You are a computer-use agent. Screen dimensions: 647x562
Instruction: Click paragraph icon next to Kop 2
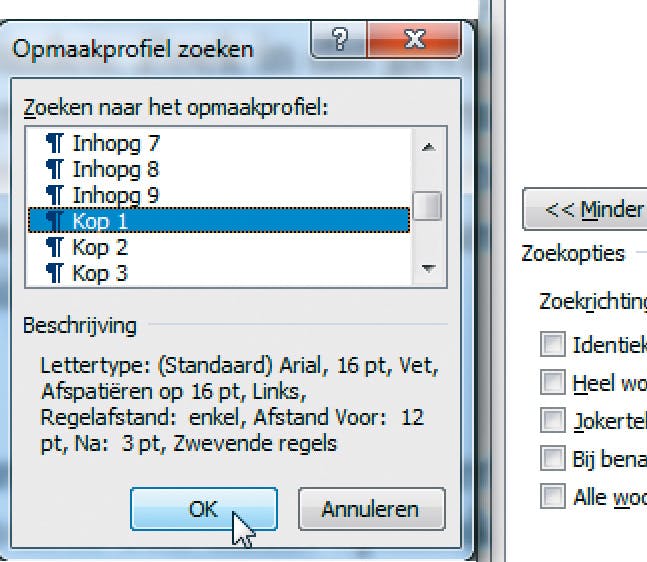(55, 247)
